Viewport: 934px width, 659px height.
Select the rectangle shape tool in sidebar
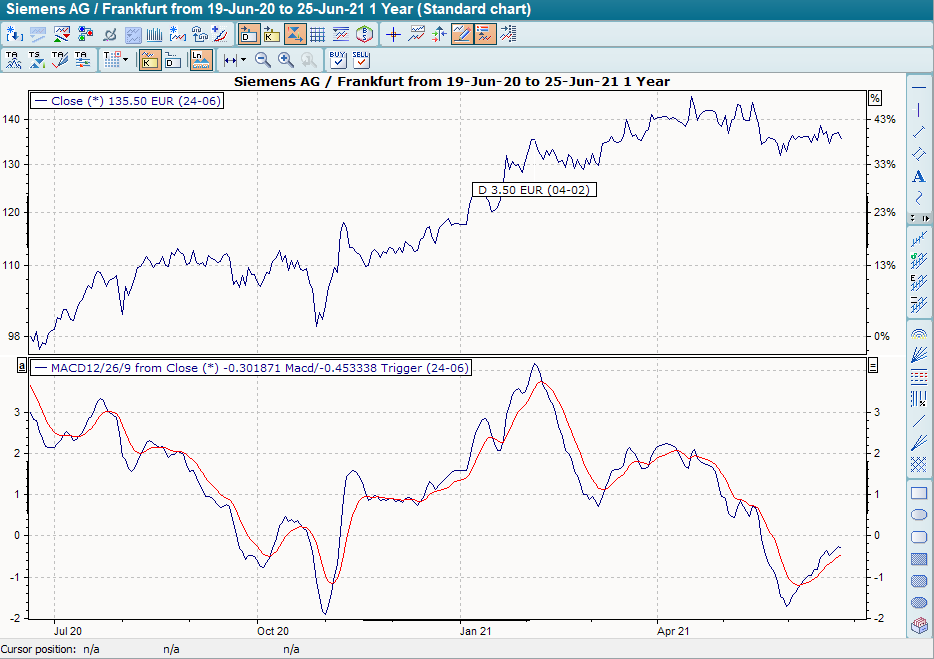coord(918,492)
